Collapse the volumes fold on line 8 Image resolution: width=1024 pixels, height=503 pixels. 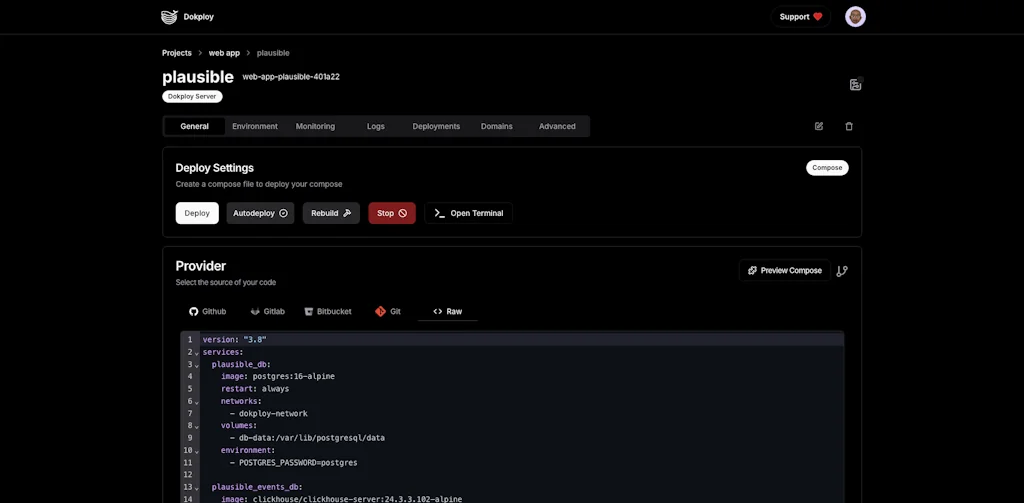pos(197,427)
